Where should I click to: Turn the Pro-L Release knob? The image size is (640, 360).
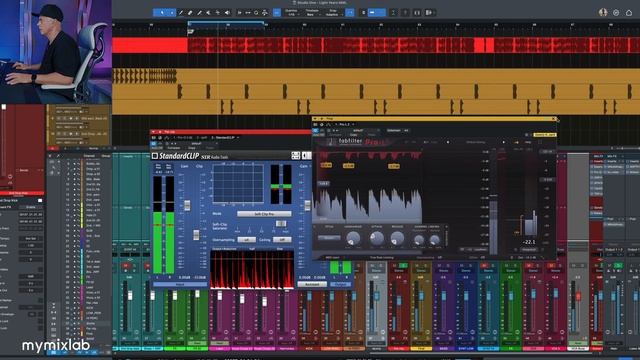tap(397, 238)
